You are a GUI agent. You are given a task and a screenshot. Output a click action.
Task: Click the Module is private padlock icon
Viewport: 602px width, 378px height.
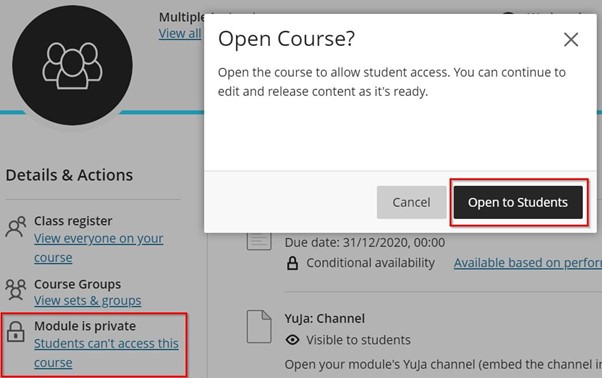(15, 332)
